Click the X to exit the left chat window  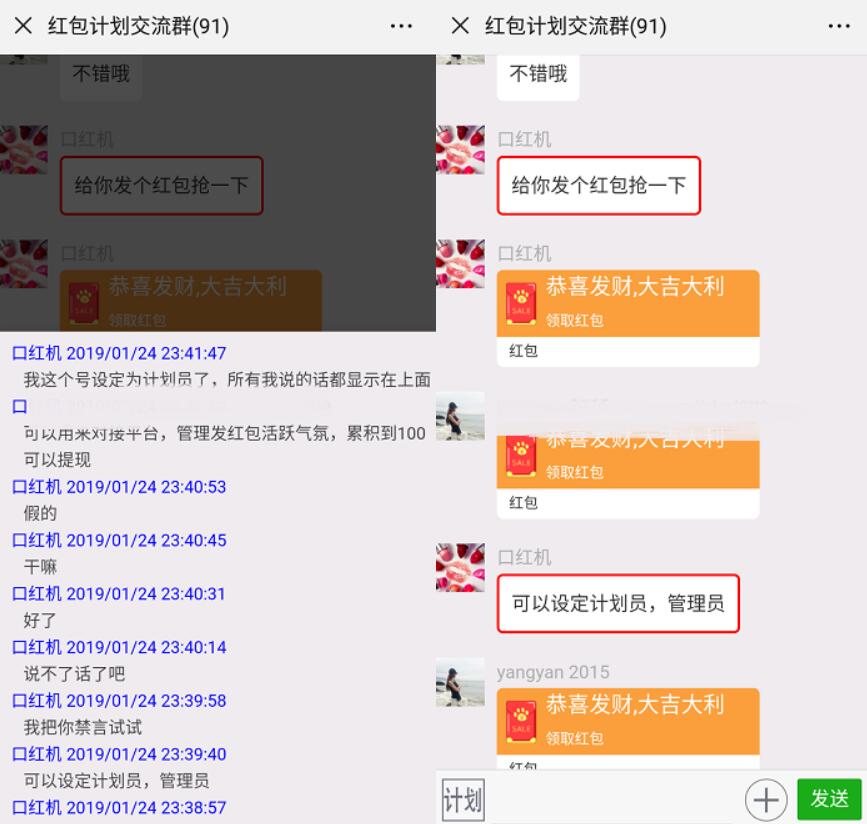coord(22,25)
